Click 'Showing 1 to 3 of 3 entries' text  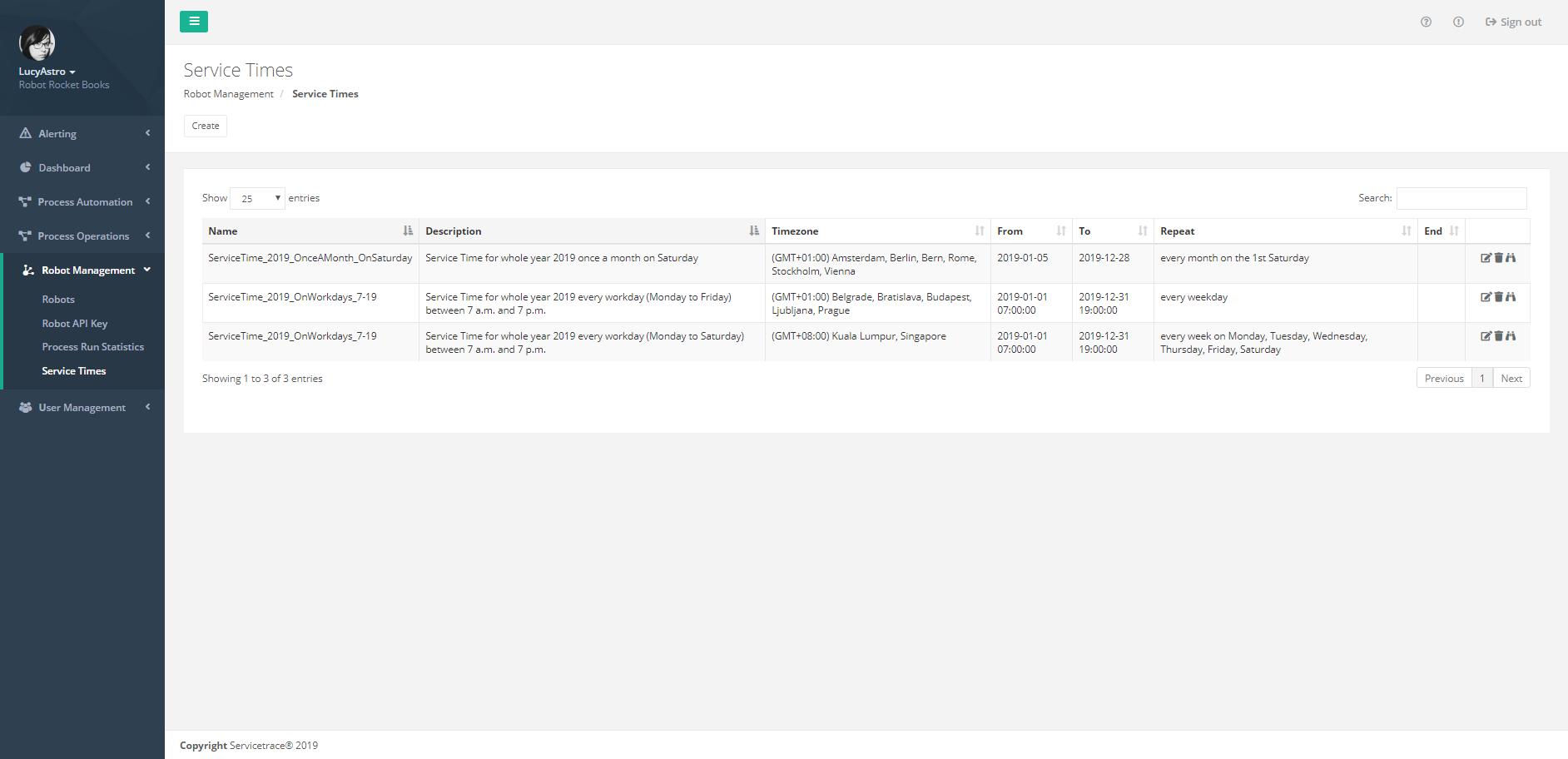point(262,379)
